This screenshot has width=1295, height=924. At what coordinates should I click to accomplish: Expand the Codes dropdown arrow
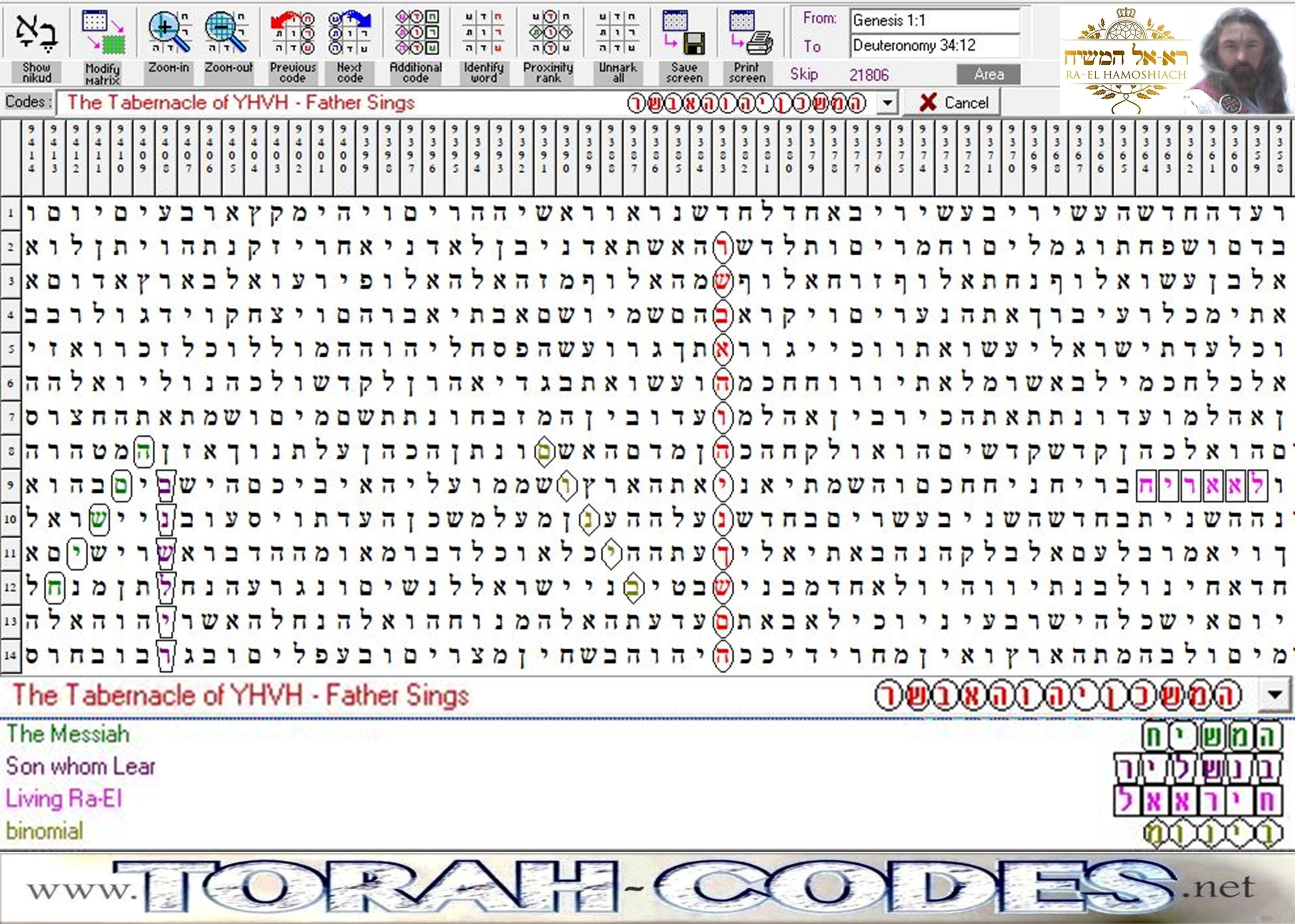[887, 103]
